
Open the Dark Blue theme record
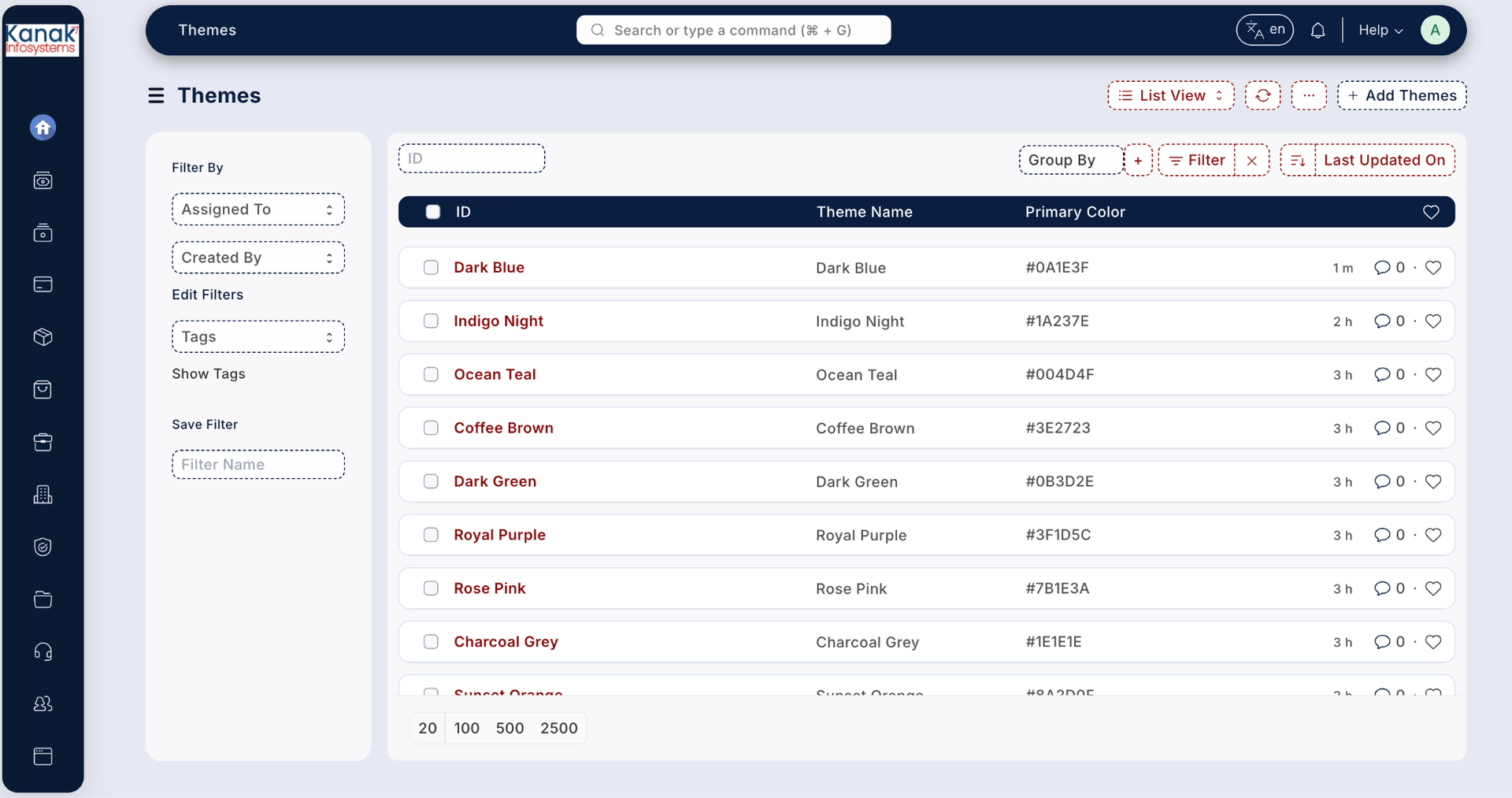(489, 267)
